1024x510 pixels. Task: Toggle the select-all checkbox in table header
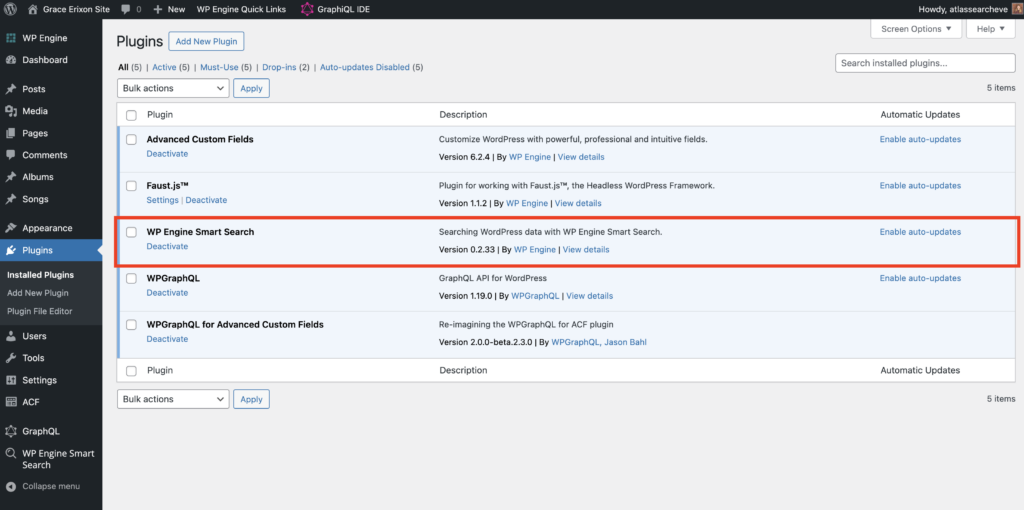[x=131, y=115]
